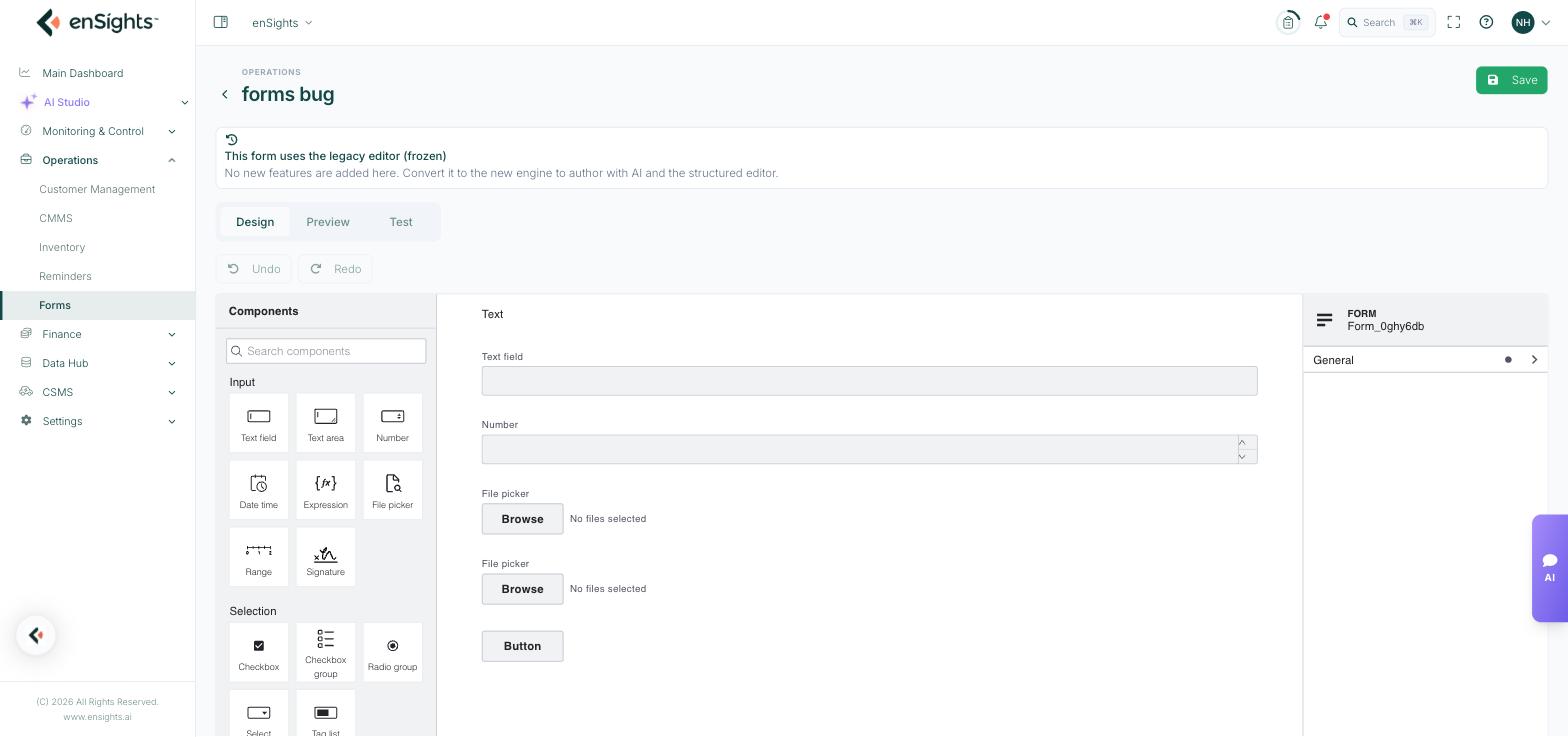The width and height of the screenshot is (1568, 737).
Task: Click the Undo button
Action: (254, 269)
